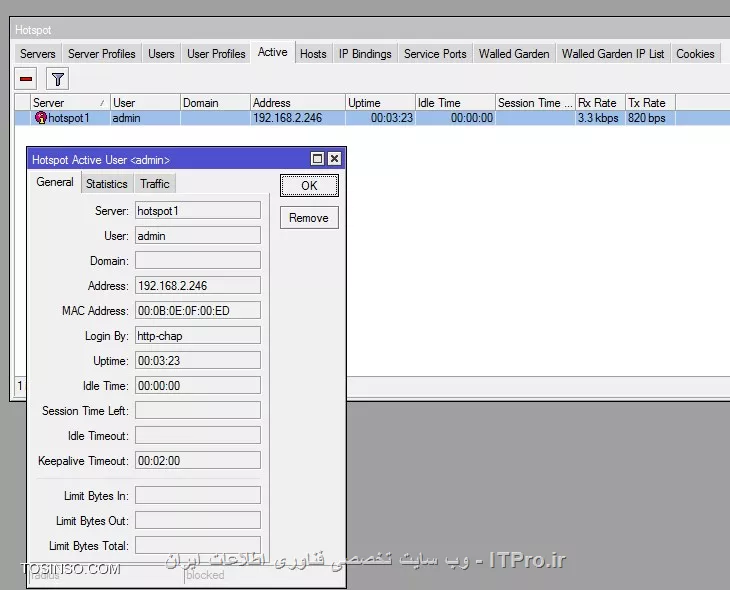Open the Hosts tab
Screen dimensions: 730x590
(x=313, y=54)
